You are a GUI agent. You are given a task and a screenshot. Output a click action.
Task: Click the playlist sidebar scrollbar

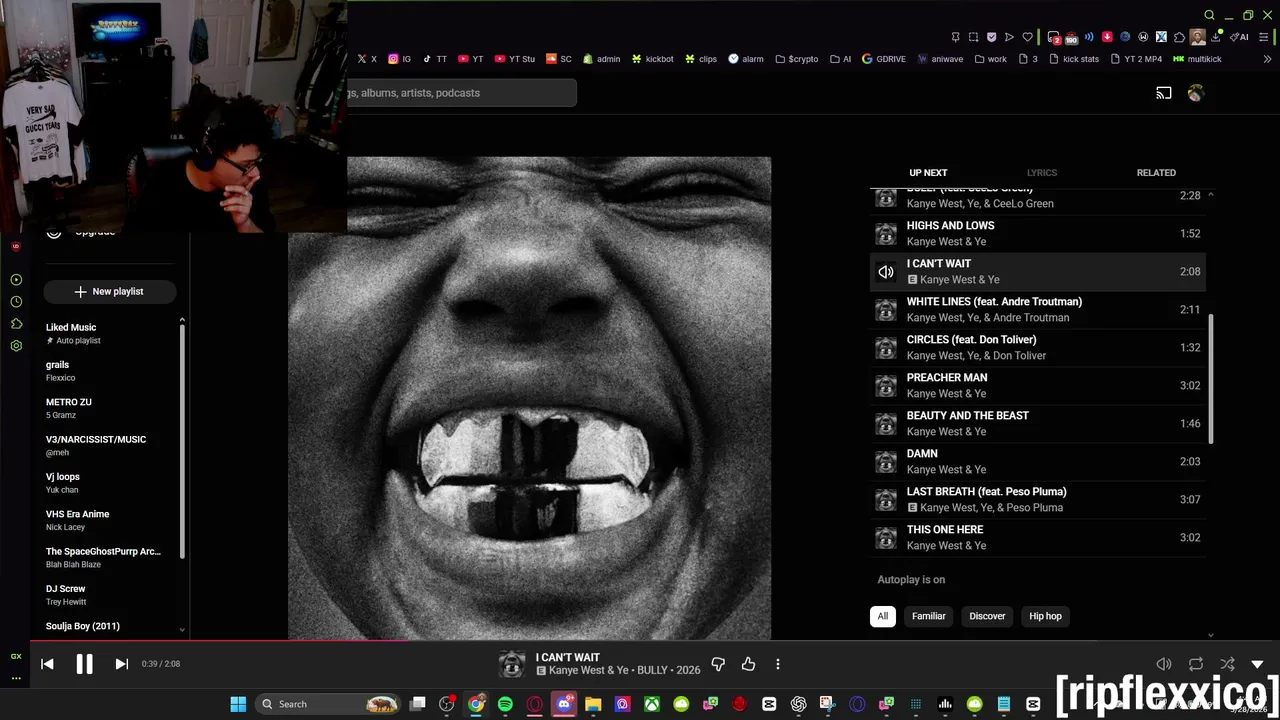pos(182,440)
